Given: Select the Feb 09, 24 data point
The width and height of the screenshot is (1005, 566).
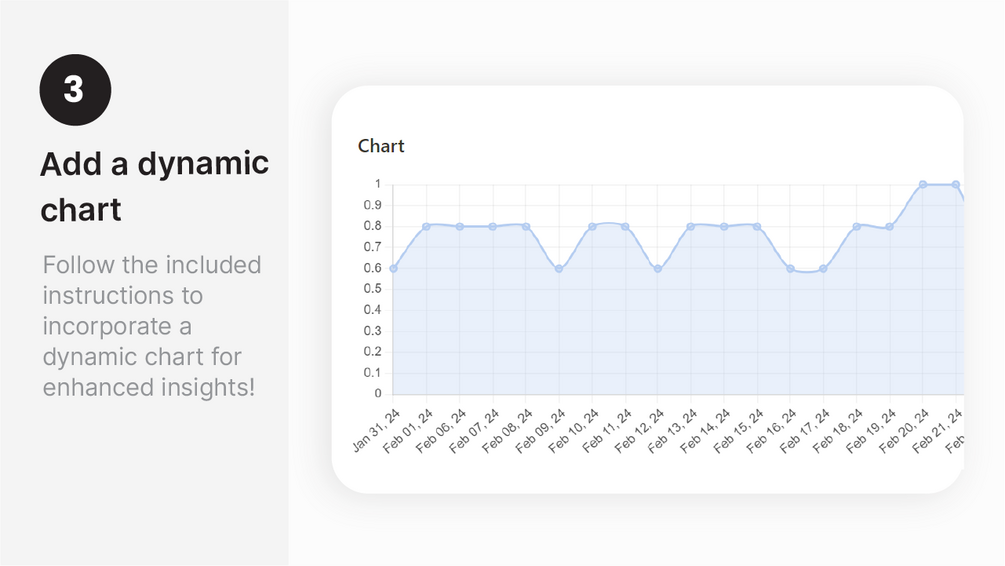Looking at the screenshot, I should coord(559,268).
